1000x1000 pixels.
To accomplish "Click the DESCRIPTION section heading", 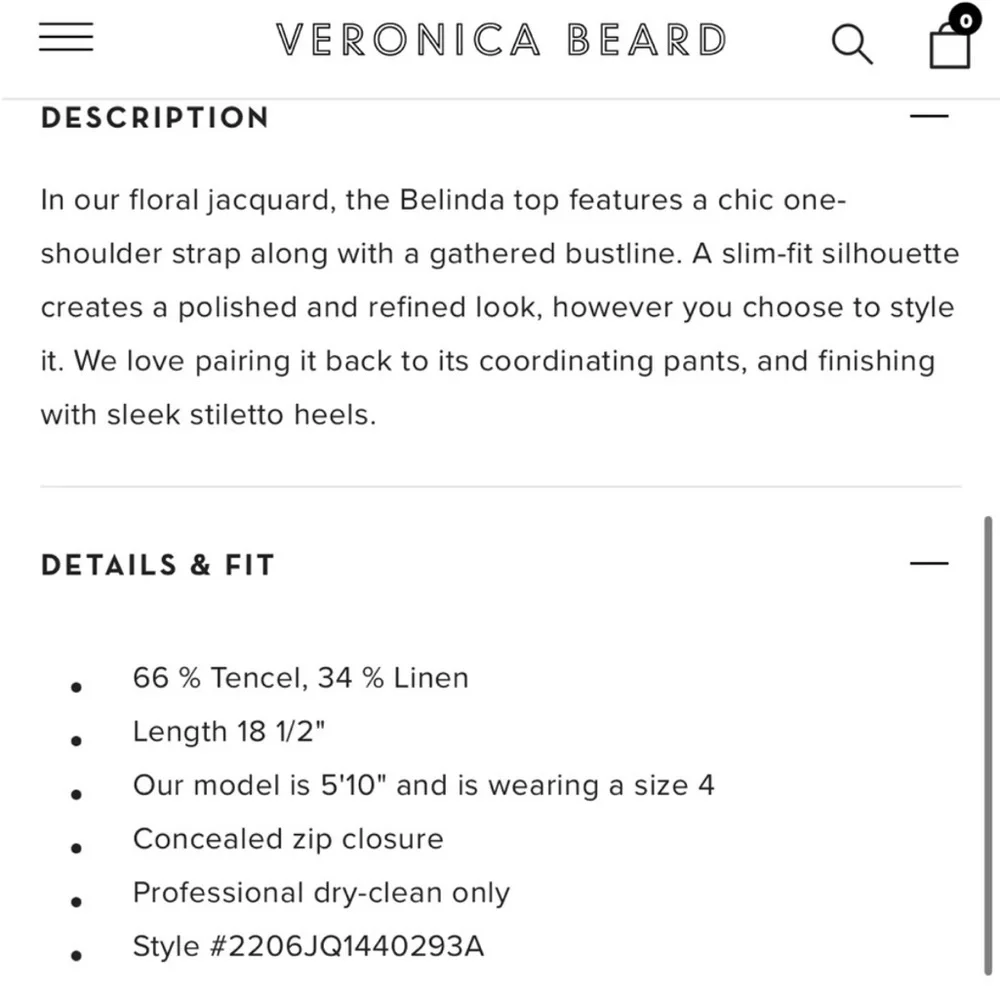I will click(x=154, y=118).
